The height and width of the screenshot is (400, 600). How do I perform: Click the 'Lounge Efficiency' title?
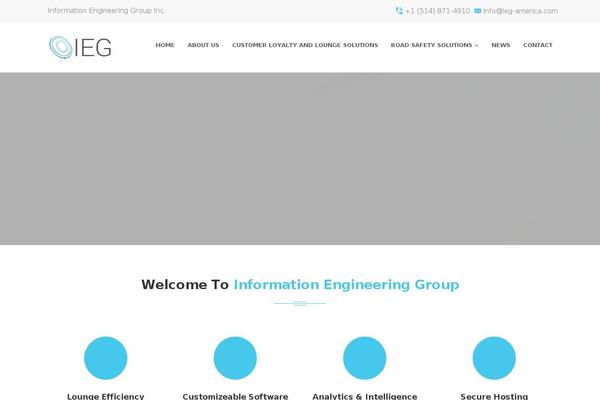106,396
